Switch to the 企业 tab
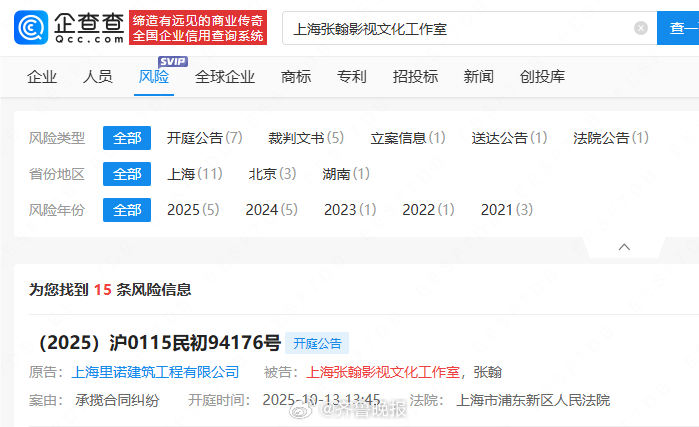 42,77
